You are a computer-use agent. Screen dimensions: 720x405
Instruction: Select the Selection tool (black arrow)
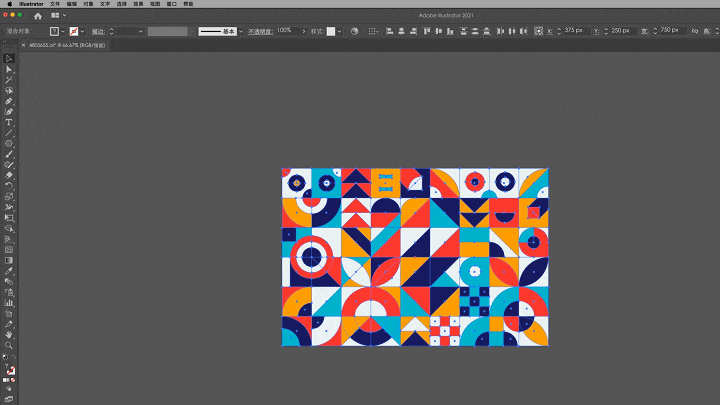[x=9, y=58]
